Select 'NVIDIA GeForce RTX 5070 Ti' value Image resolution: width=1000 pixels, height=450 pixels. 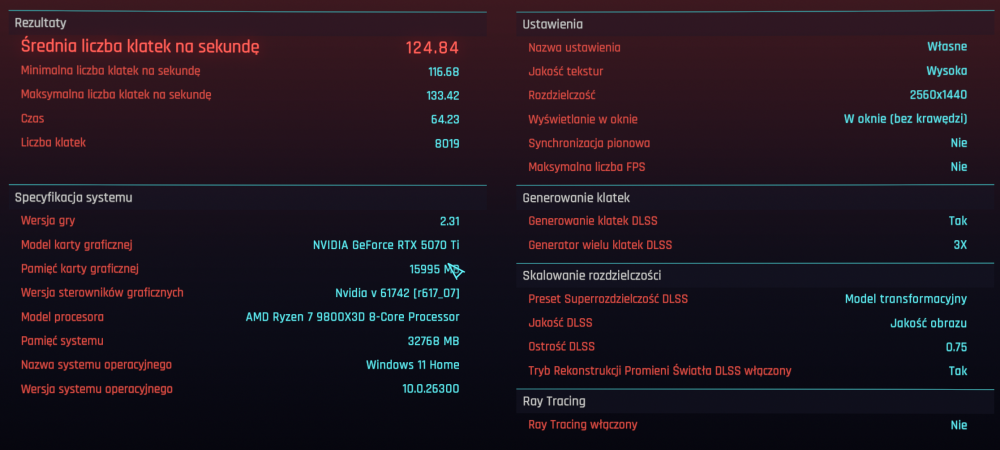[x=386, y=245]
